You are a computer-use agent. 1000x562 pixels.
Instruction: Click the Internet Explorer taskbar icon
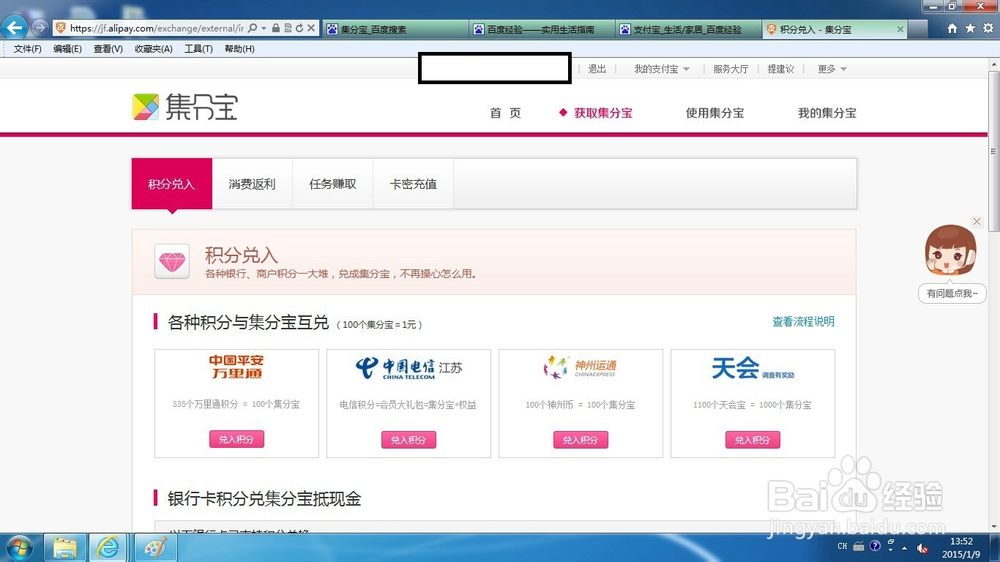108,548
